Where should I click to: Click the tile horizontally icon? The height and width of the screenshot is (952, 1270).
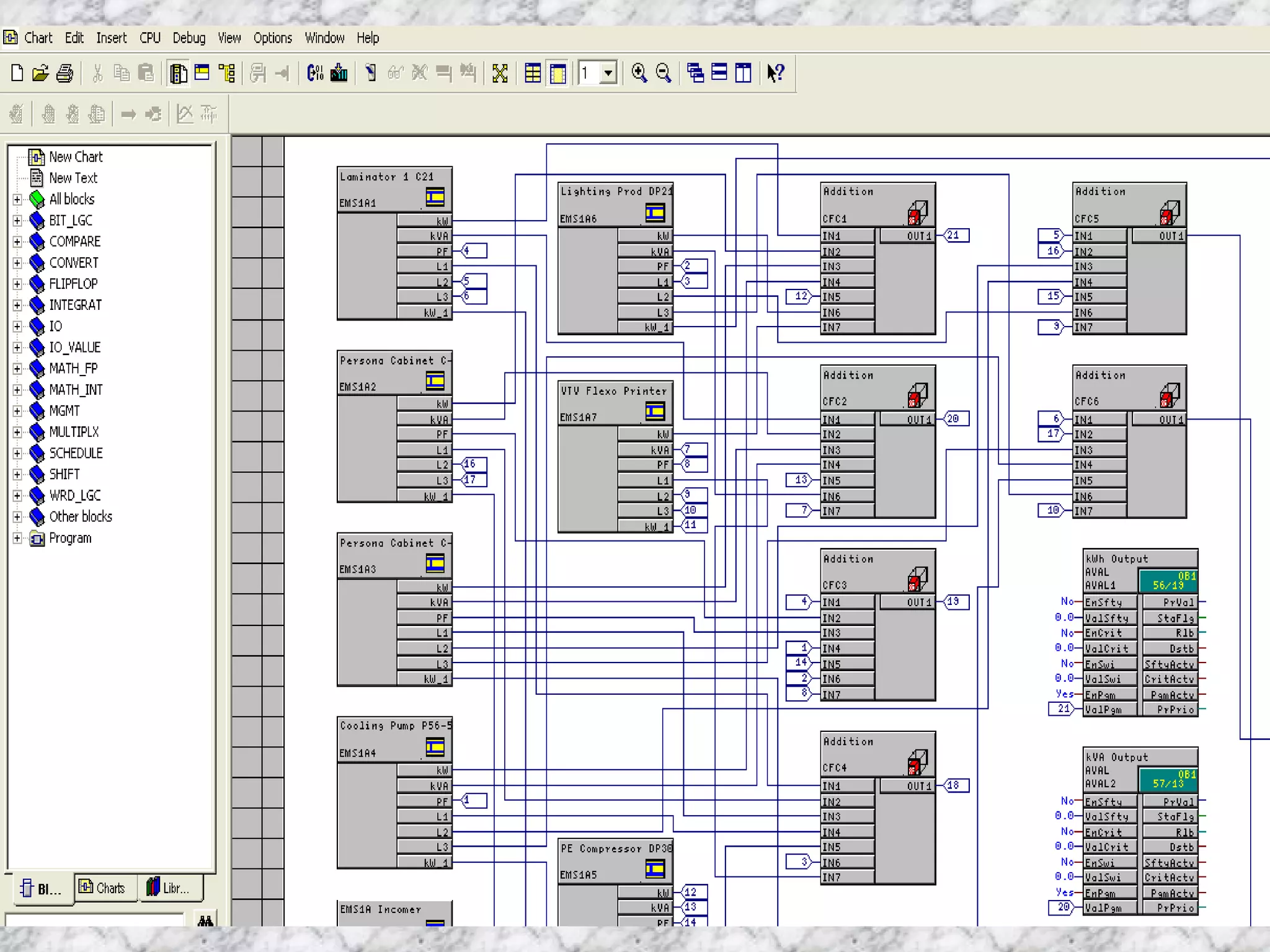click(x=719, y=73)
